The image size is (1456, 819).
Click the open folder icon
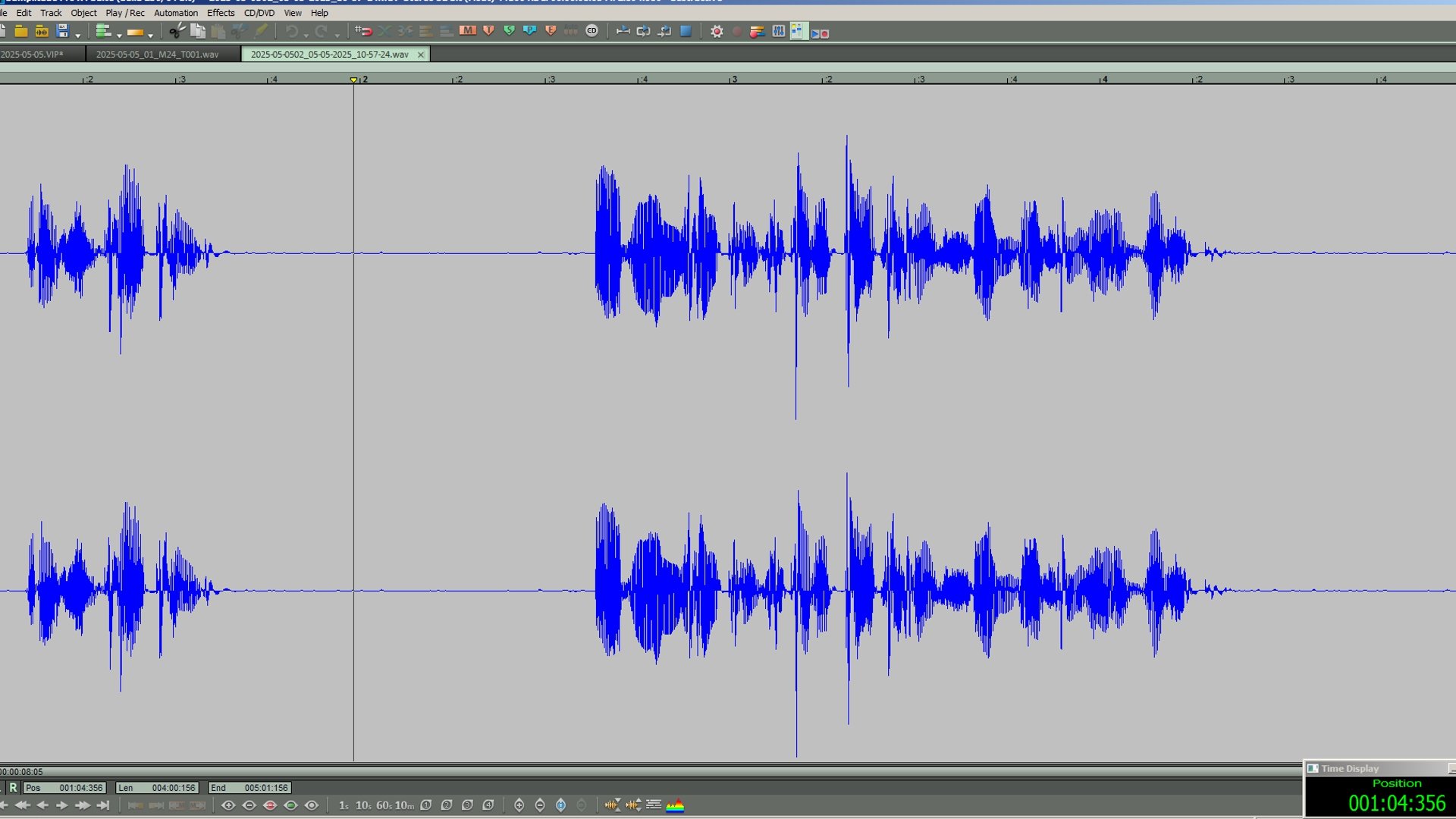[x=21, y=31]
